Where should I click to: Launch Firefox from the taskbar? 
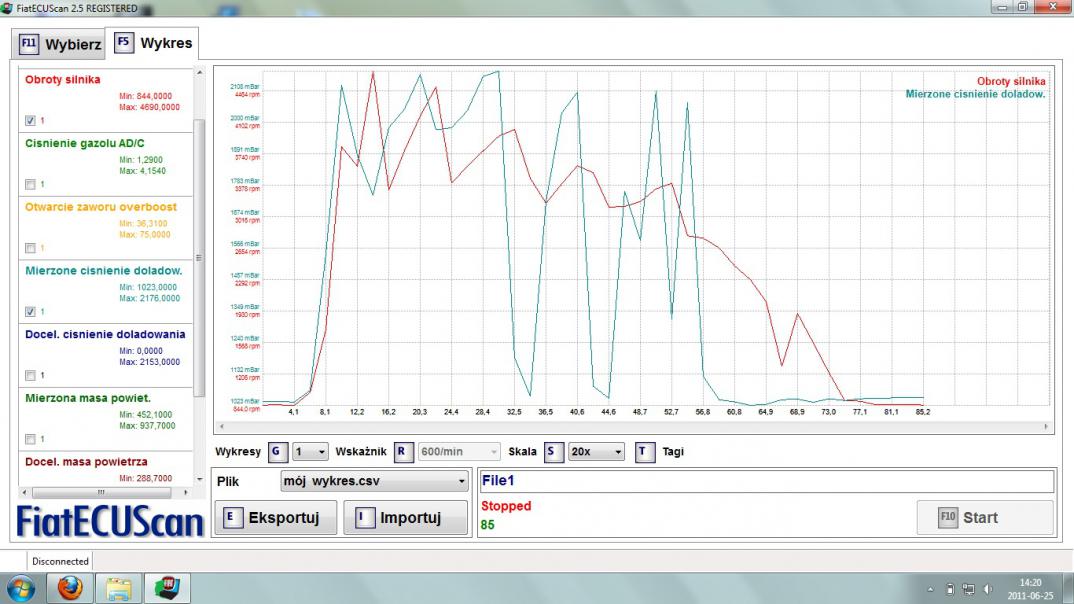69,588
